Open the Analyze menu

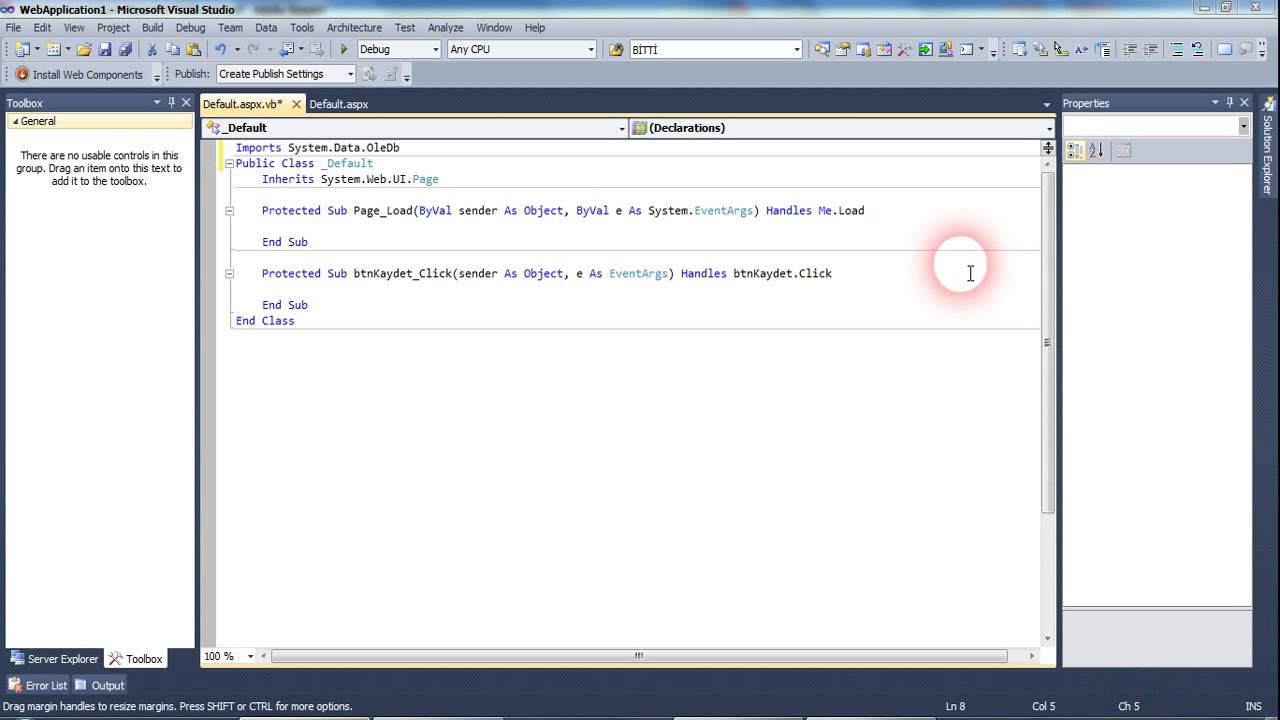point(445,28)
